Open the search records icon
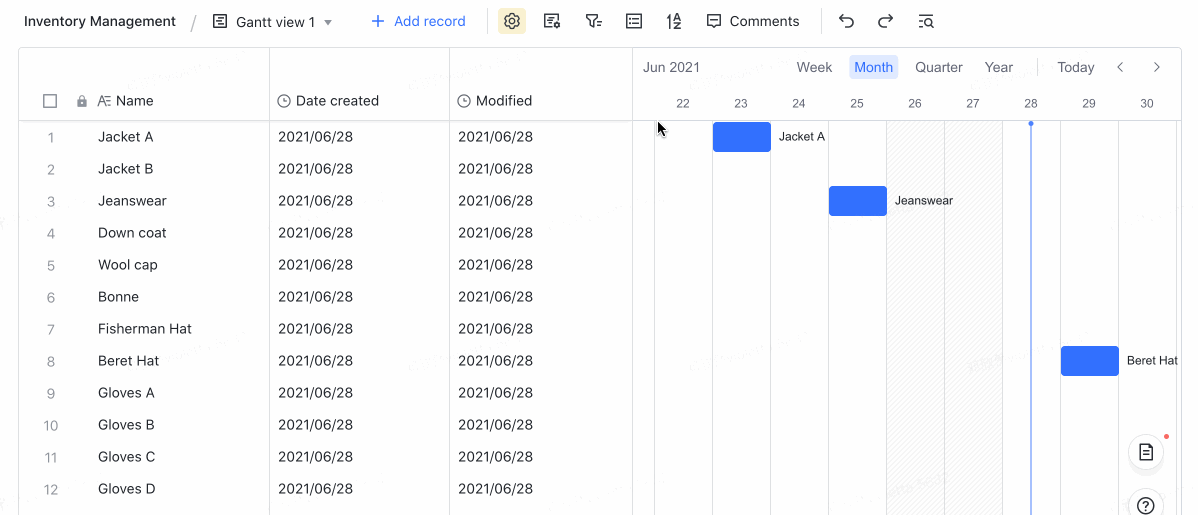Screen dimensions: 1198x515 [926, 21]
